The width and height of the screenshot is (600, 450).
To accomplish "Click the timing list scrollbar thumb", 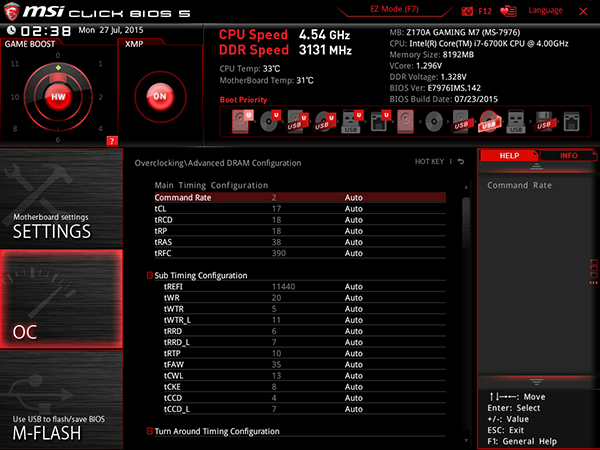I will click(466, 223).
